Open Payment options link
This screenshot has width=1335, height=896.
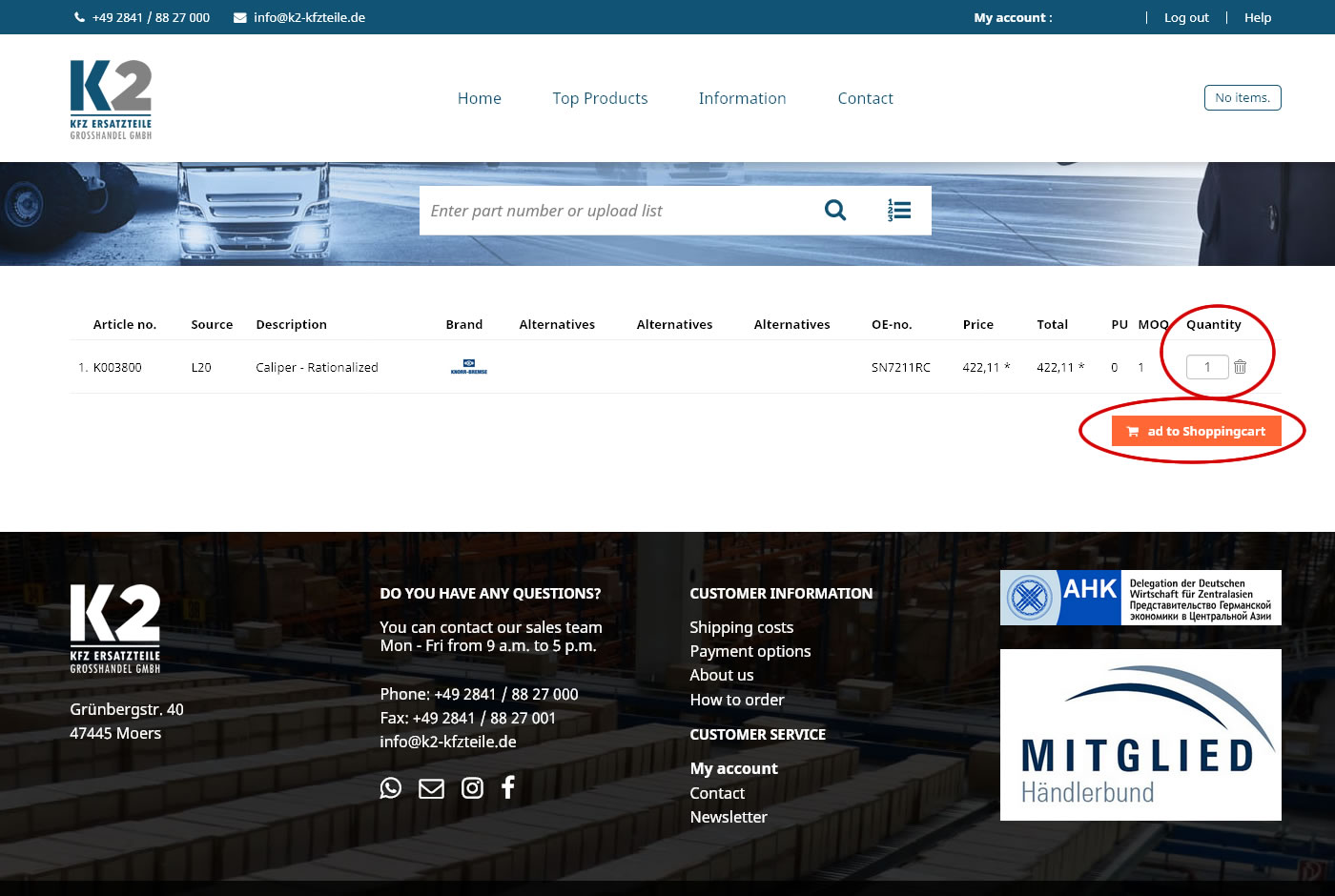[x=750, y=651]
